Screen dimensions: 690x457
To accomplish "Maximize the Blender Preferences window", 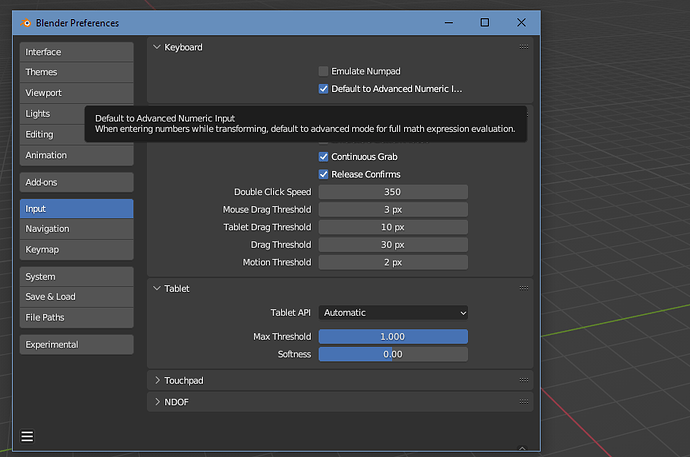I will [484, 22].
